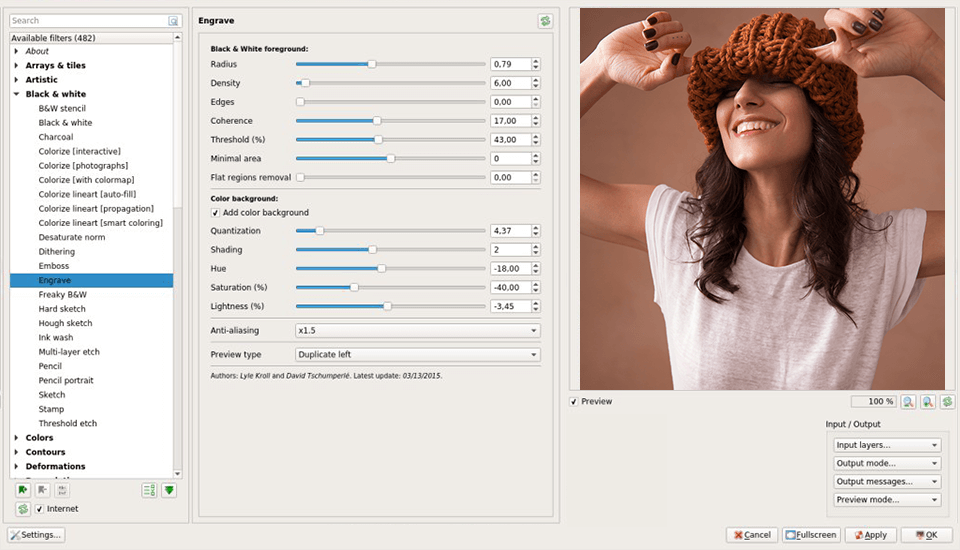The height and width of the screenshot is (550, 960).
Task: Click the Saturation (%) slider handle
Action: 354,288
